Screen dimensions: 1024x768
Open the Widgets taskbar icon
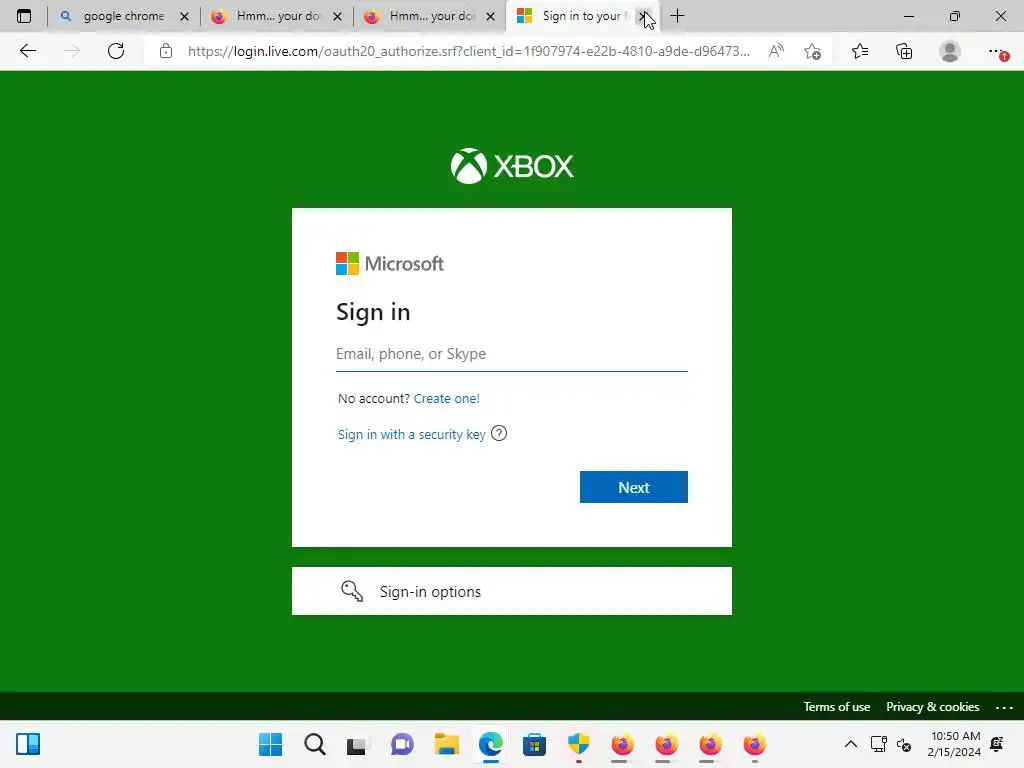pyautogui.click(x=28, y=744)
